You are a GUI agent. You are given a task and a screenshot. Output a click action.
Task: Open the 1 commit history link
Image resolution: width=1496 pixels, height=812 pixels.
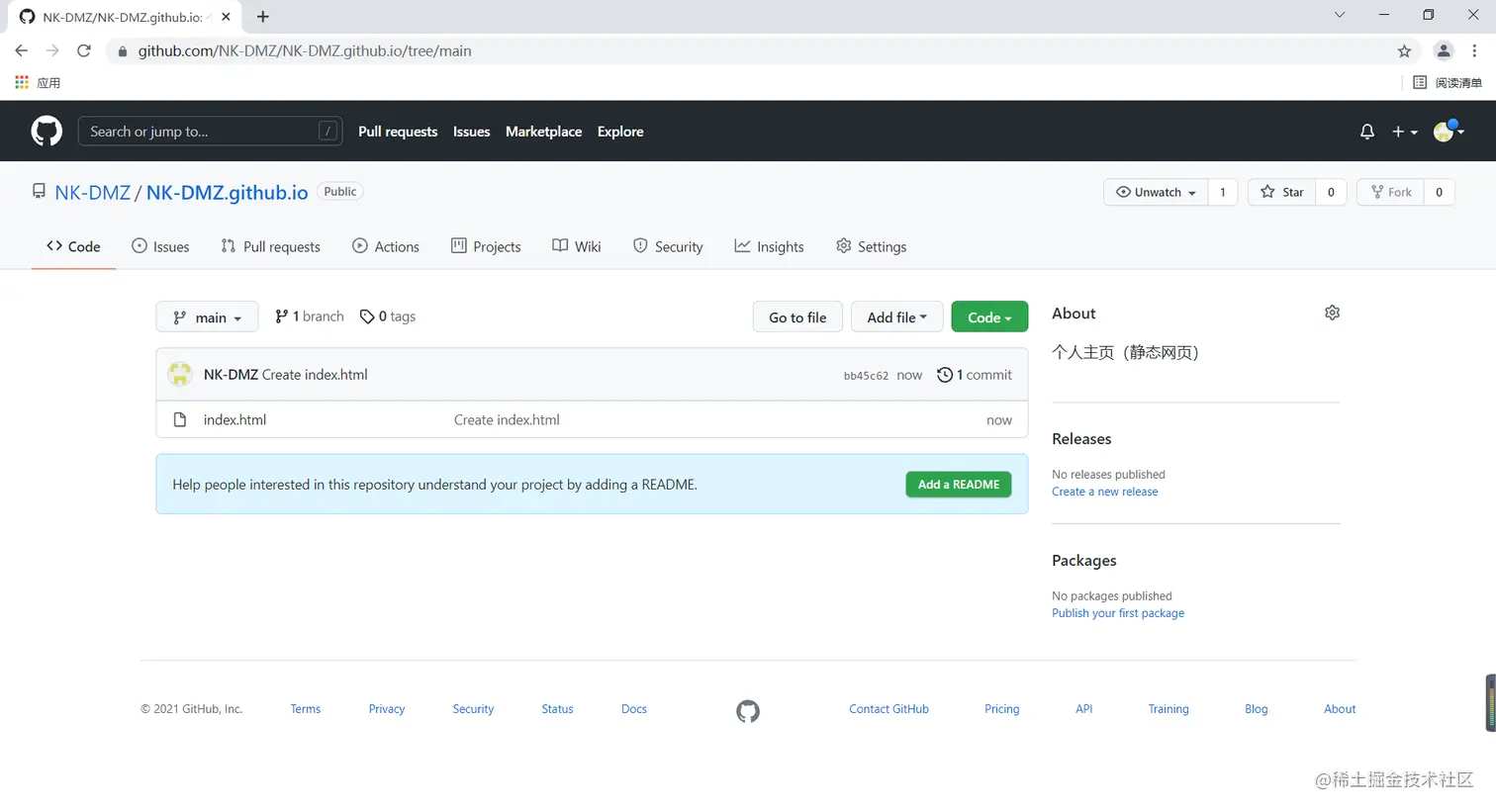coord(975,375)
